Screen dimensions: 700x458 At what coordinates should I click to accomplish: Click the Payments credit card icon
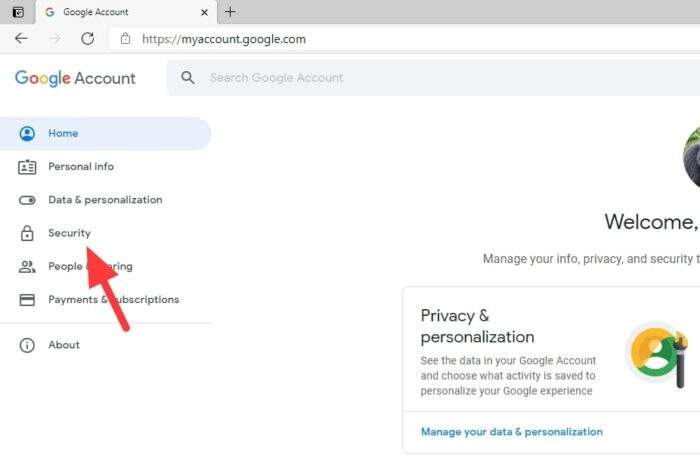click(x=27, y=300)
